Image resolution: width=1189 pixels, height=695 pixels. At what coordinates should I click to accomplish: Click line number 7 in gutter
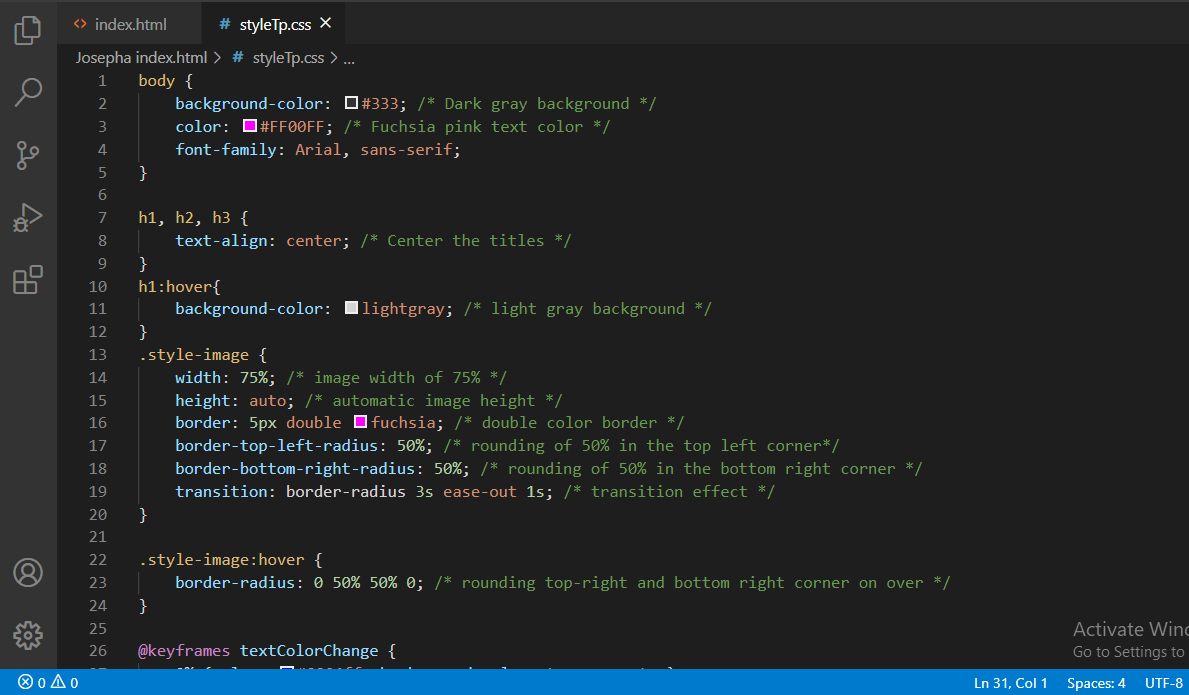(102, 218)
